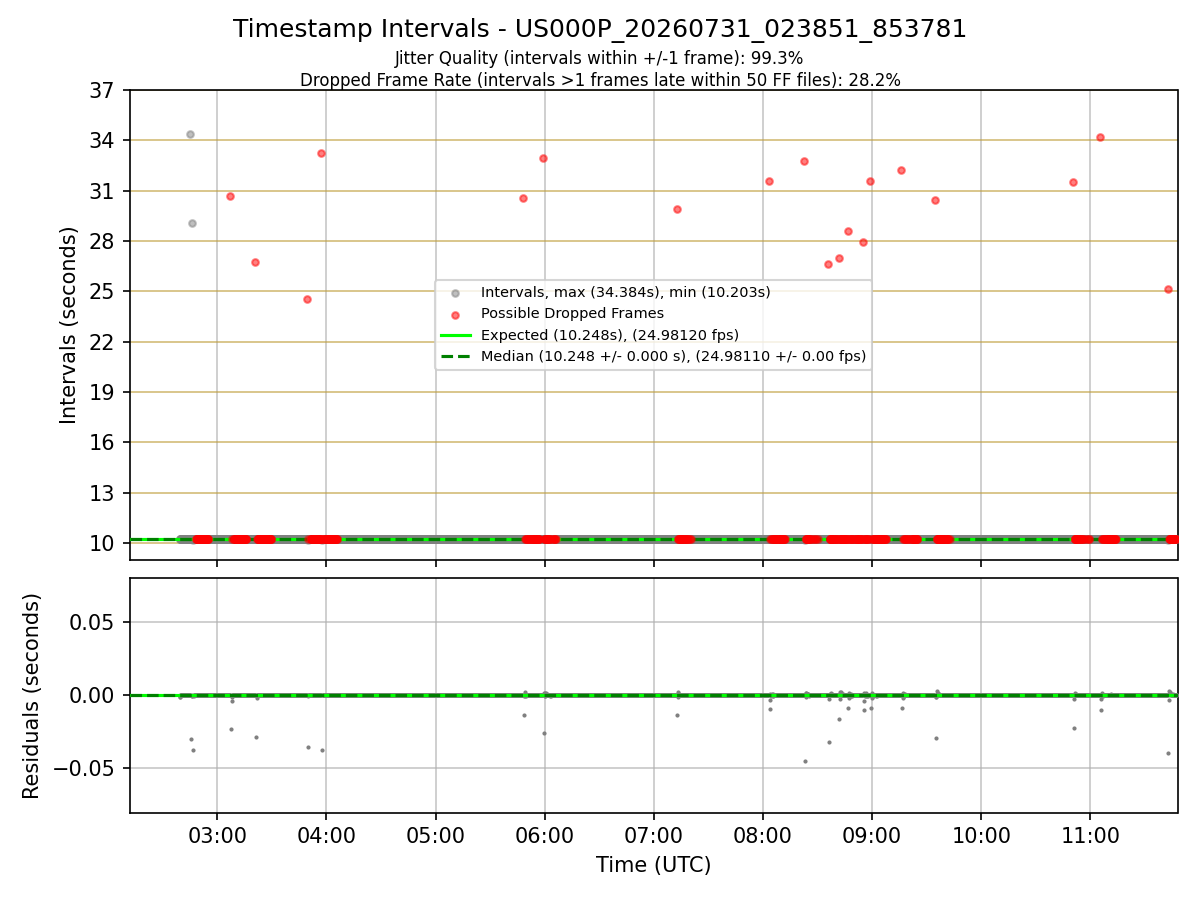Click the Median legend text entry

pos(673,356)
